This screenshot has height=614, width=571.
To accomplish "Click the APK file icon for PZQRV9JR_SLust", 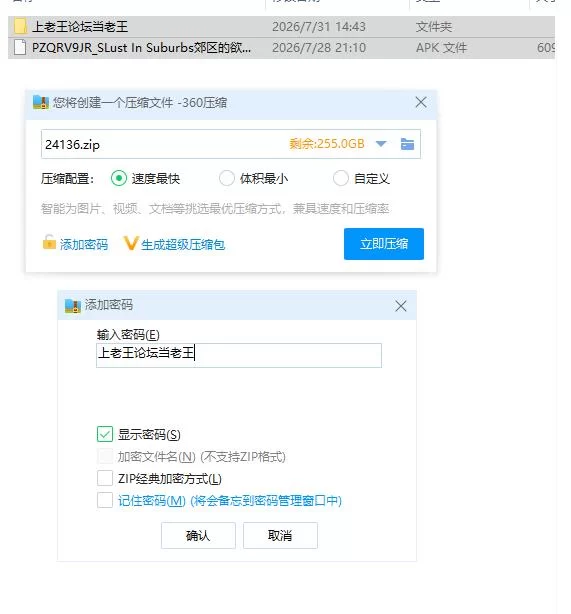I will (20, 47).
